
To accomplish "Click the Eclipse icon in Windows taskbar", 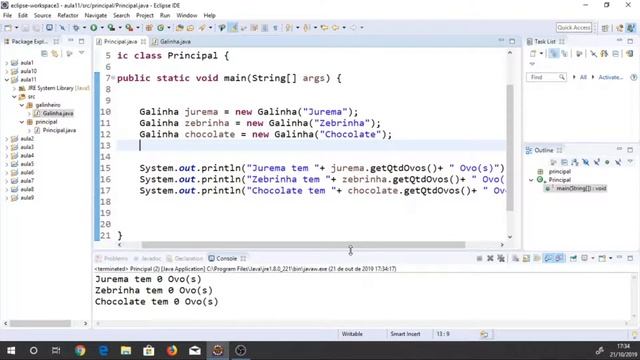I will [x=218, y=350].
